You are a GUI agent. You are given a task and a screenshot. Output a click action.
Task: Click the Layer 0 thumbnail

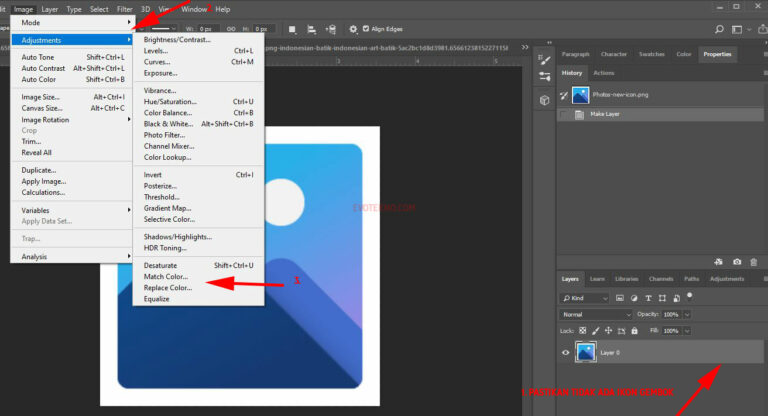[587, 352]
